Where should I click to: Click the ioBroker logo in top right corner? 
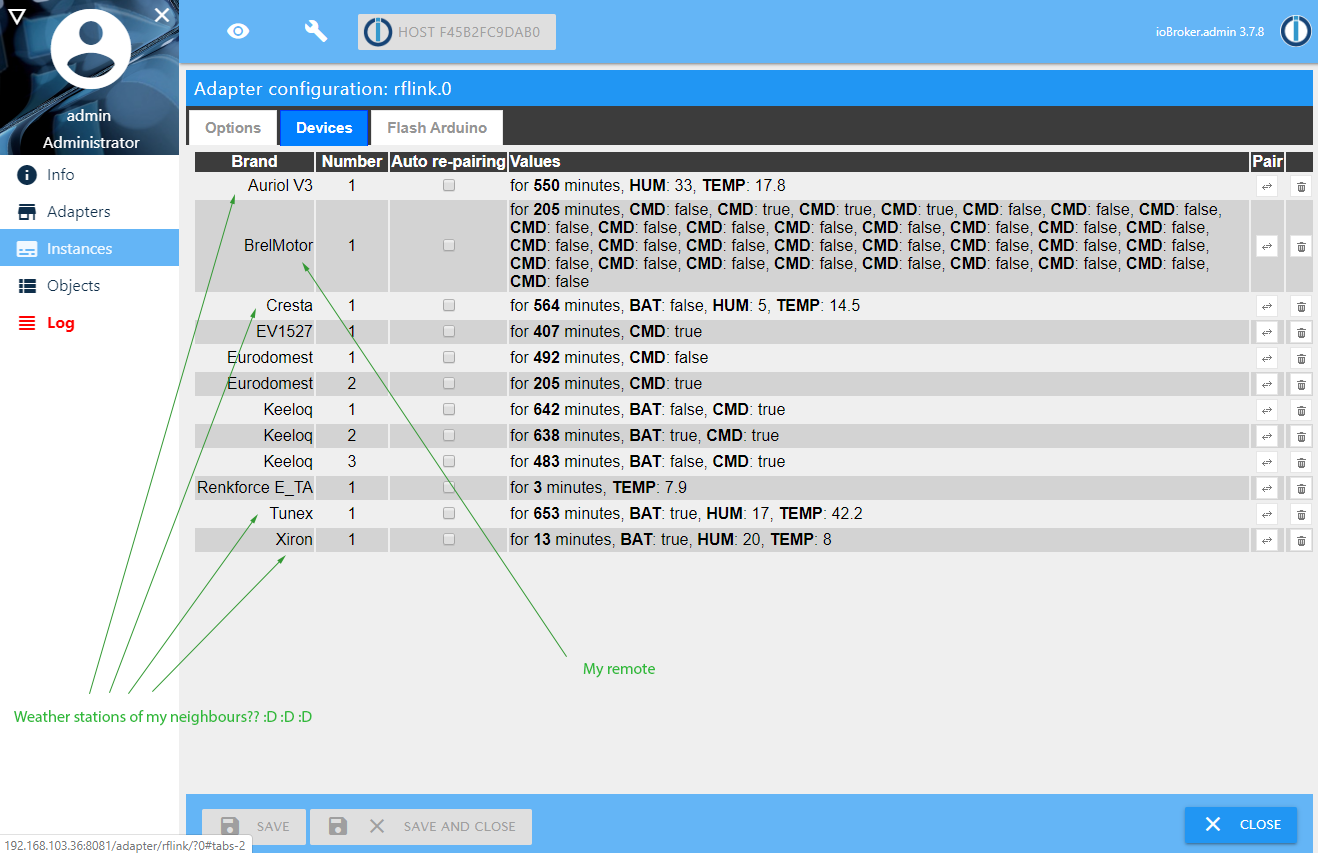click(x=1295, y=31)
